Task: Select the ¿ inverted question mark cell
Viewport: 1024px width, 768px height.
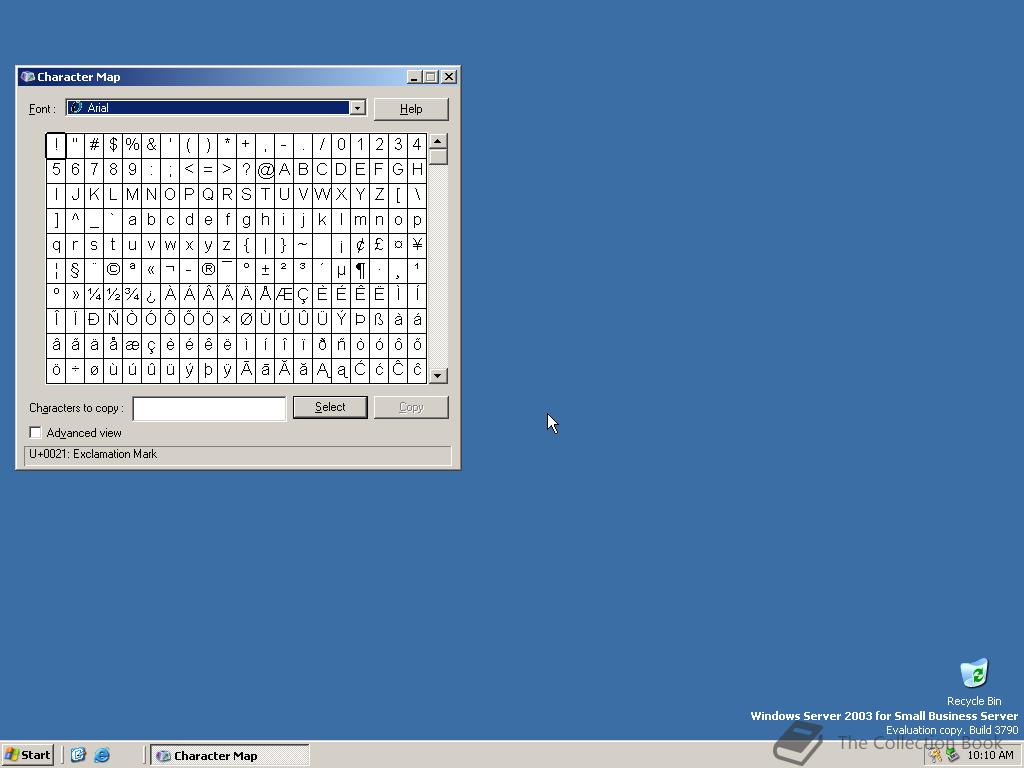Action: click(x=151, y=295)
